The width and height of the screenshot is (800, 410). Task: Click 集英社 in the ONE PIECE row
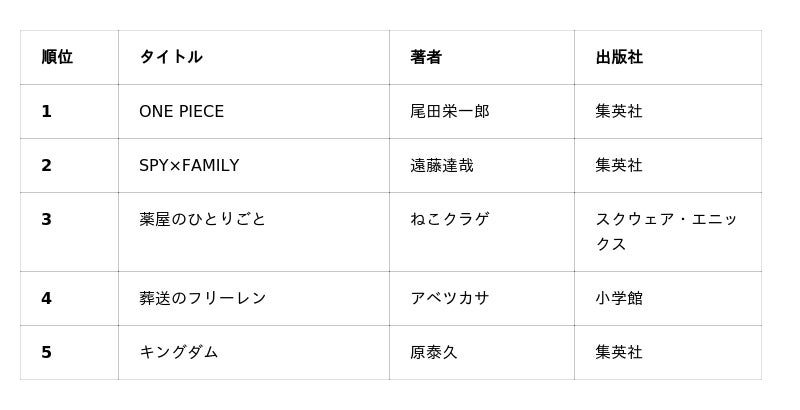[x=619, y=111]
